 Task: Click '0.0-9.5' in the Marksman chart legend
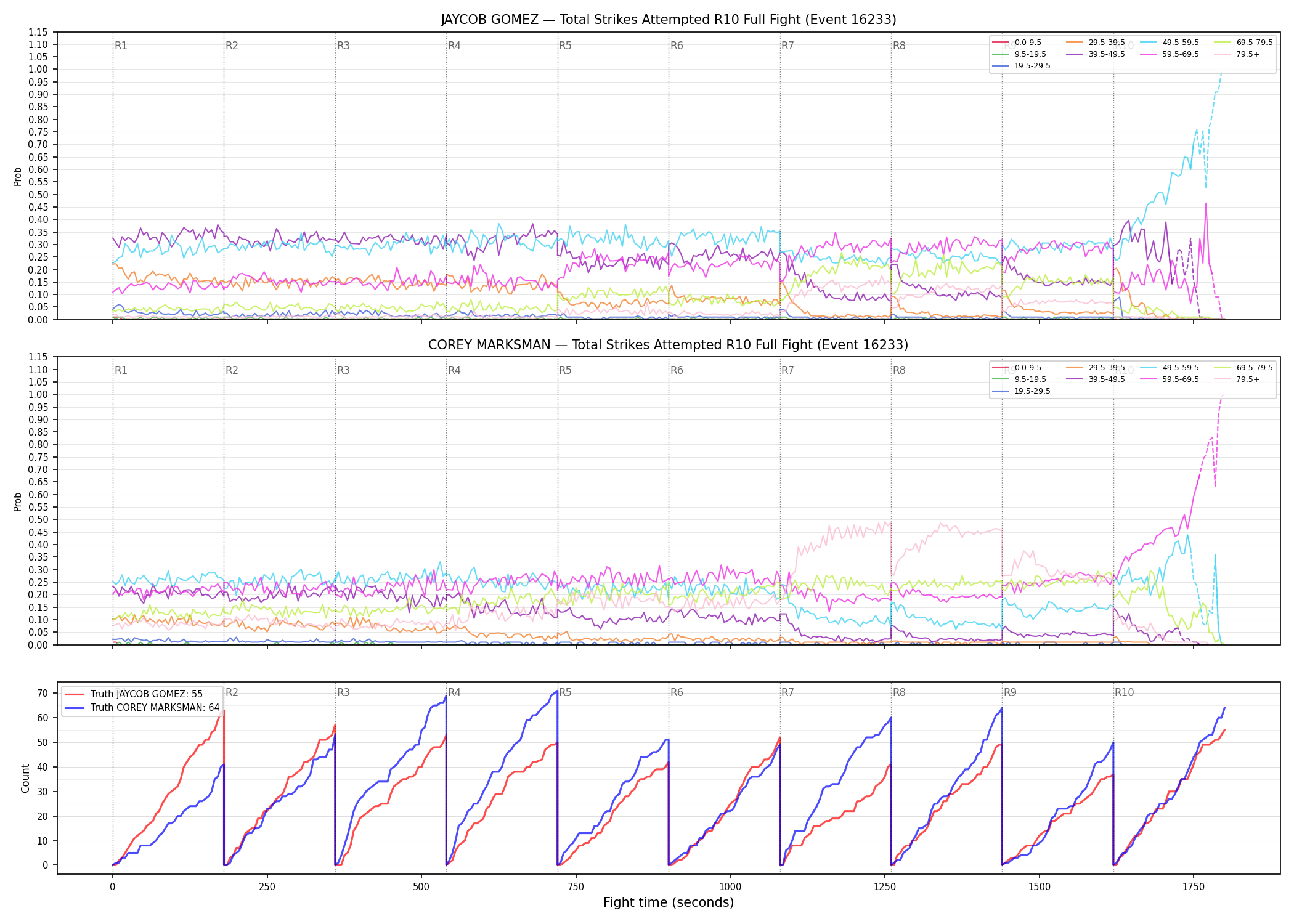tap(1028, 368)
